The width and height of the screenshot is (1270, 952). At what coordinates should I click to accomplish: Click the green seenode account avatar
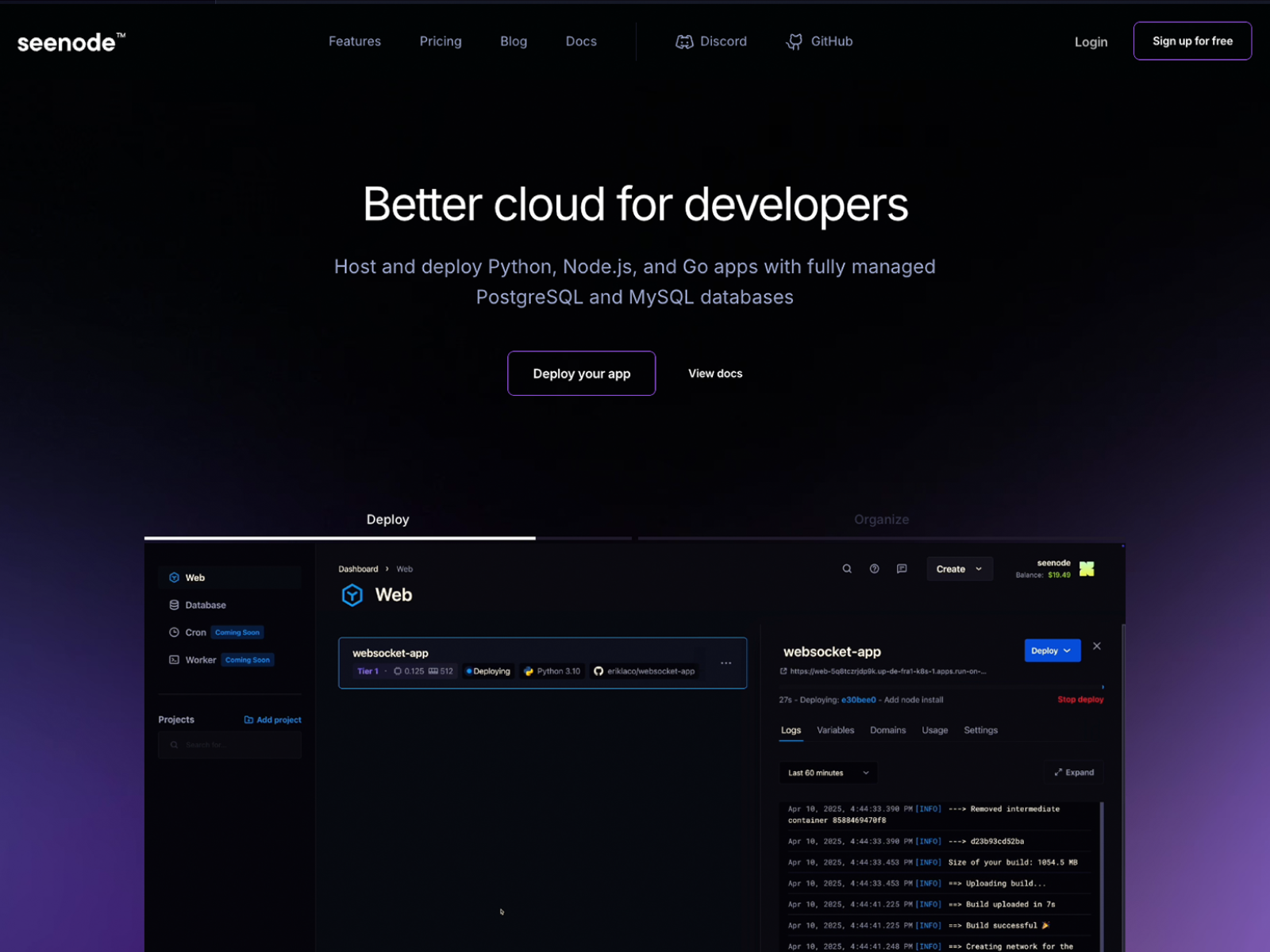[1087, 569]
